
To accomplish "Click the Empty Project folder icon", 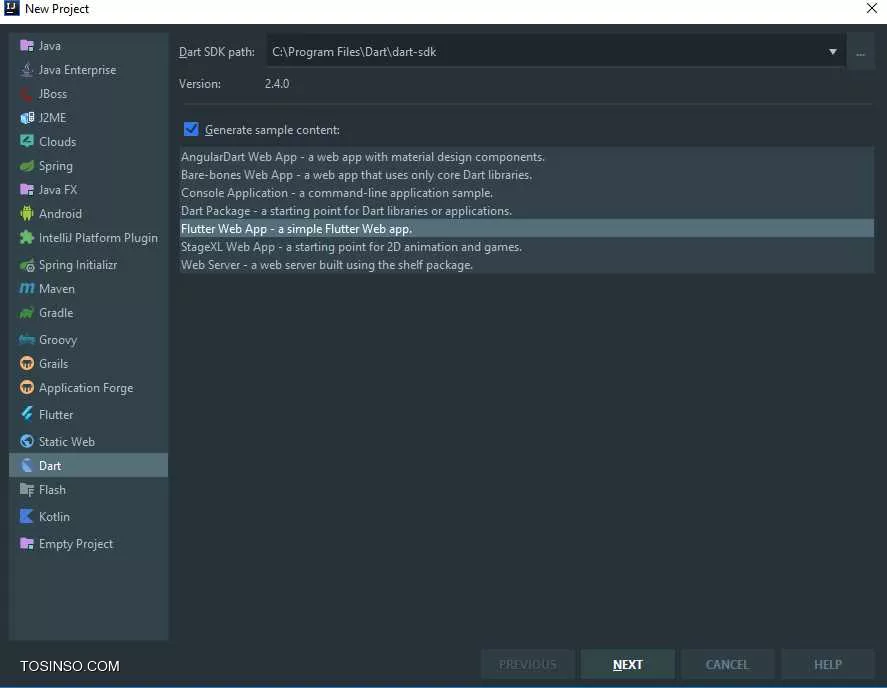I will point(27,544).
